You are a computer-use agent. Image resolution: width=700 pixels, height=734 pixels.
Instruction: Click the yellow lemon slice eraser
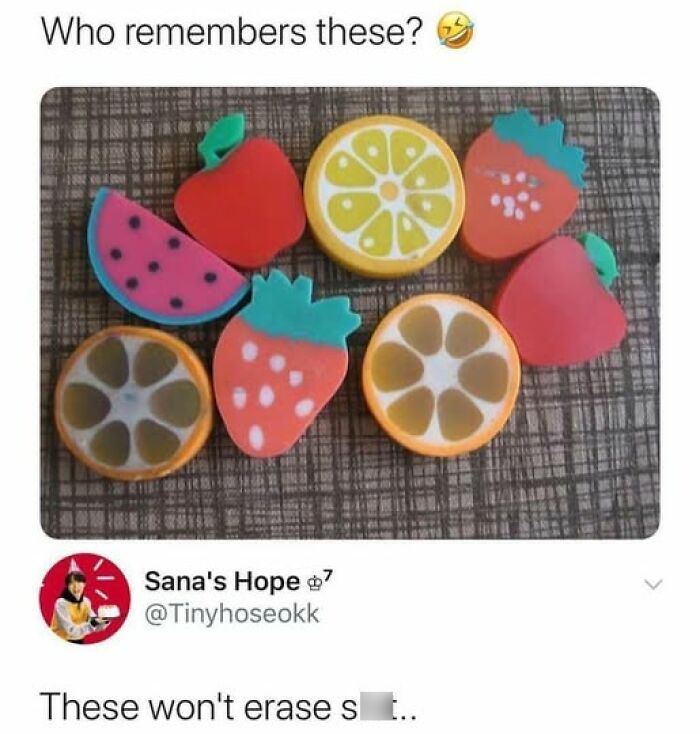click(x=384, y=196)
